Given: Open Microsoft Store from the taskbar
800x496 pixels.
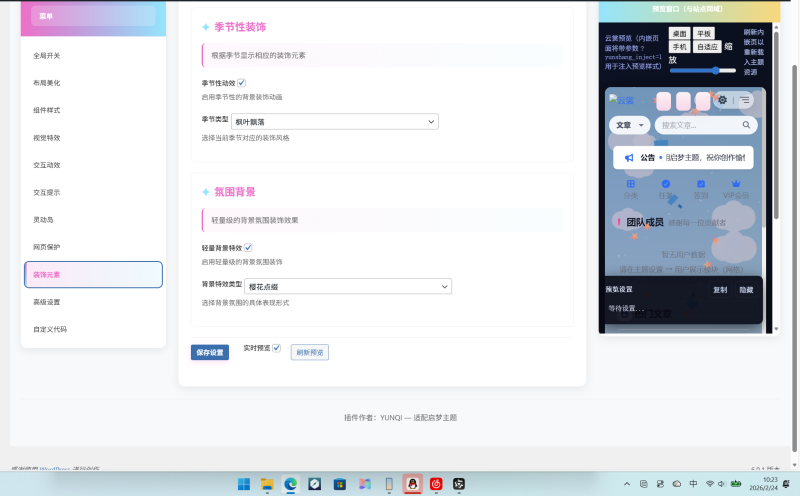Looking at the screenshot, I should click(339, 484).
